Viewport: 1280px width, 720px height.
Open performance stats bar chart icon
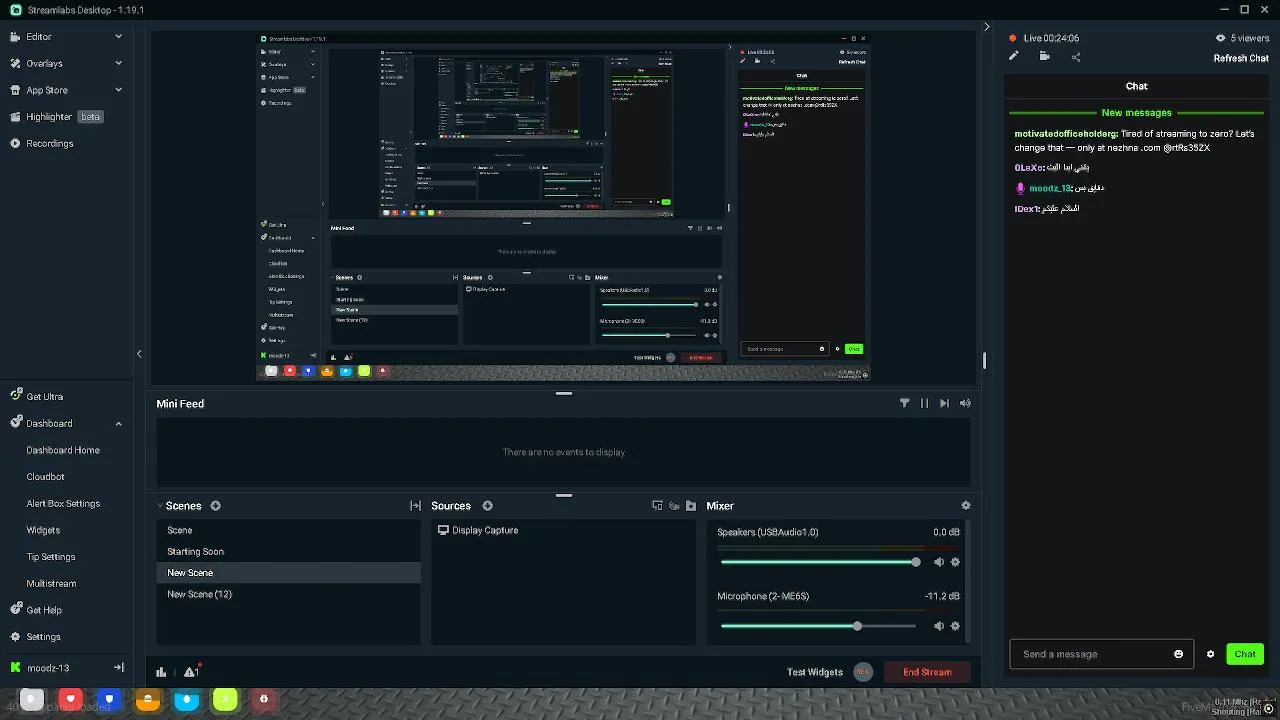point(161,672)
